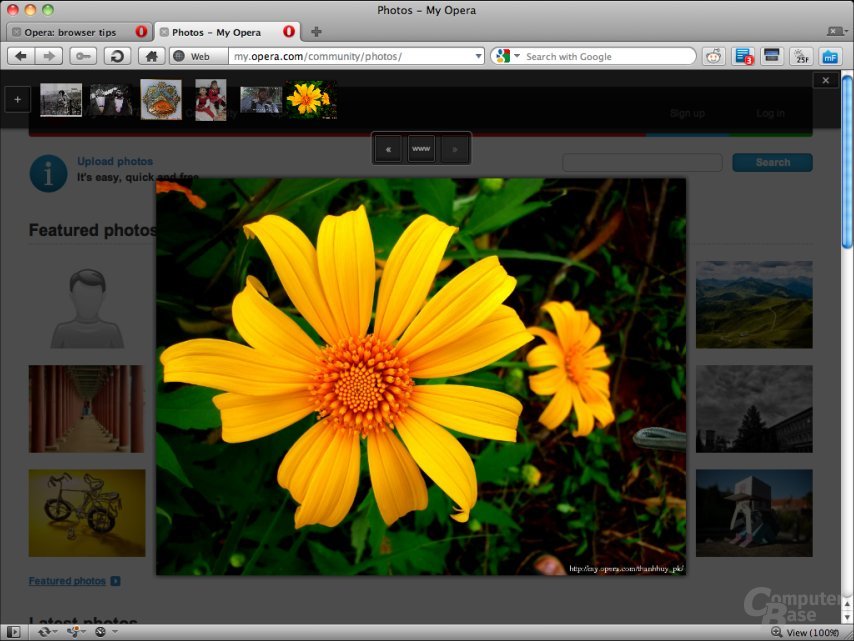
Task: Click the large yellow flower image
Action: point(421,376)
